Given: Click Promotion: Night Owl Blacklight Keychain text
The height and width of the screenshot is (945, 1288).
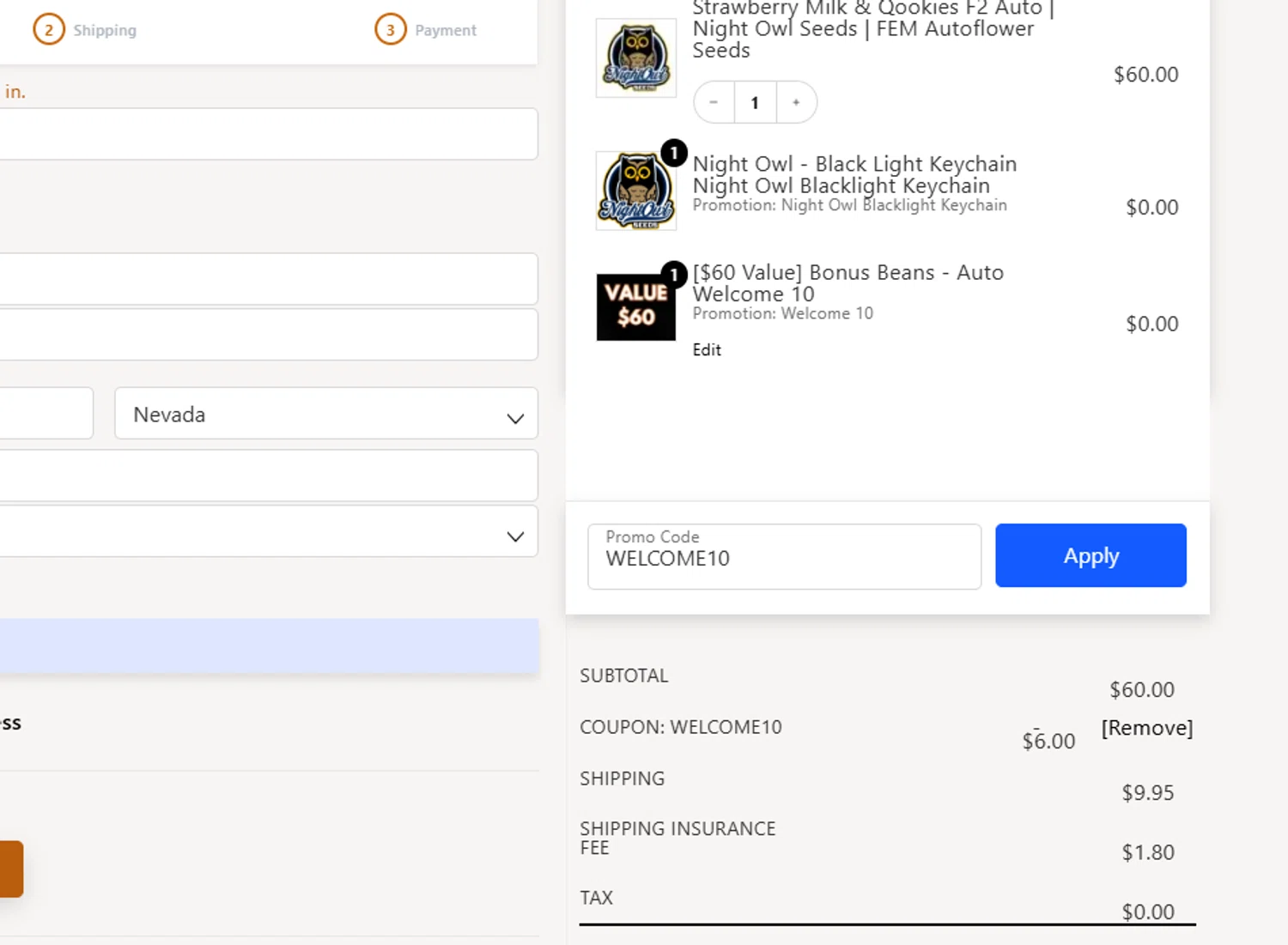Looking at the screenshot, I should [x=849, y=205].
